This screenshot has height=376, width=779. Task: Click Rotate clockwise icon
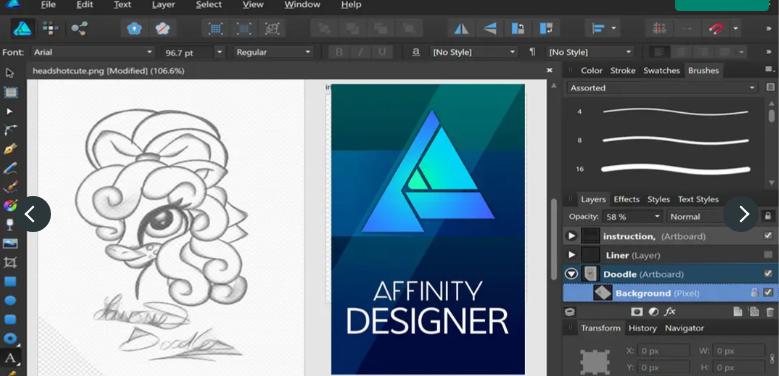tap(546, 28)
